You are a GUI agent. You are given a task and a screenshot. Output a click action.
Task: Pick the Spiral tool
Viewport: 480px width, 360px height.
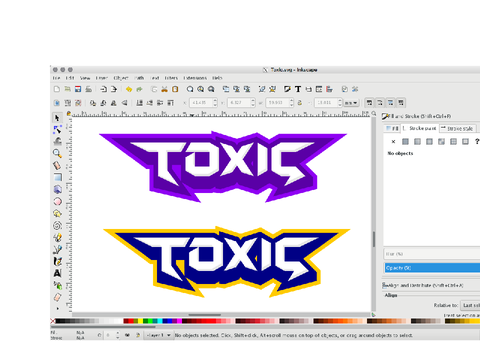click(x=57, y=226)
